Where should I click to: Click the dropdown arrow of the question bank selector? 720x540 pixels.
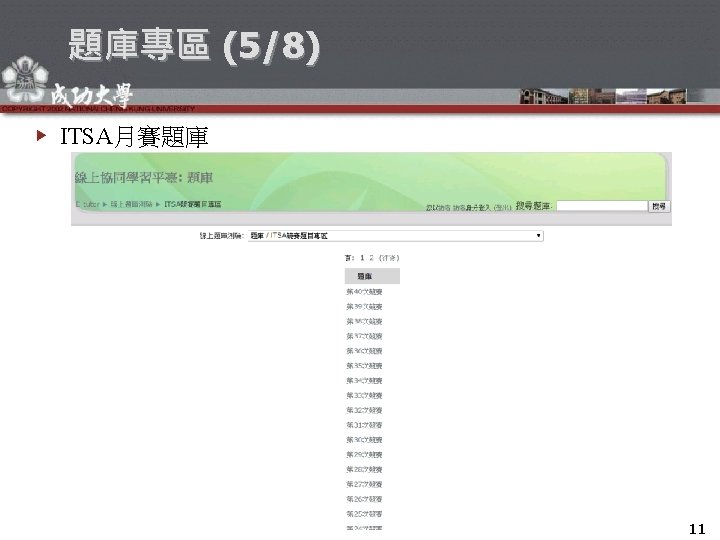pos(538,236)
